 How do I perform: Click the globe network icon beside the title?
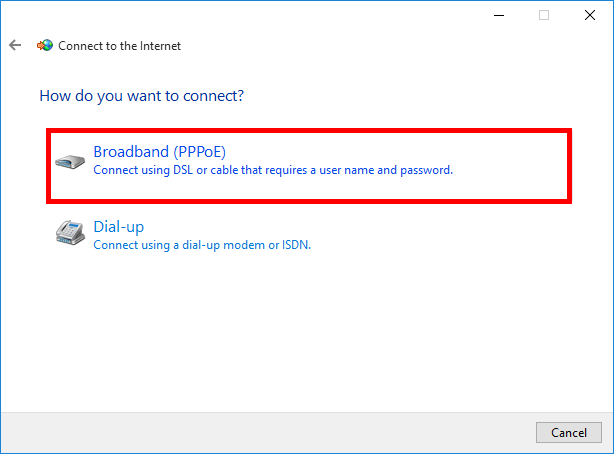[x=44, y=45]
